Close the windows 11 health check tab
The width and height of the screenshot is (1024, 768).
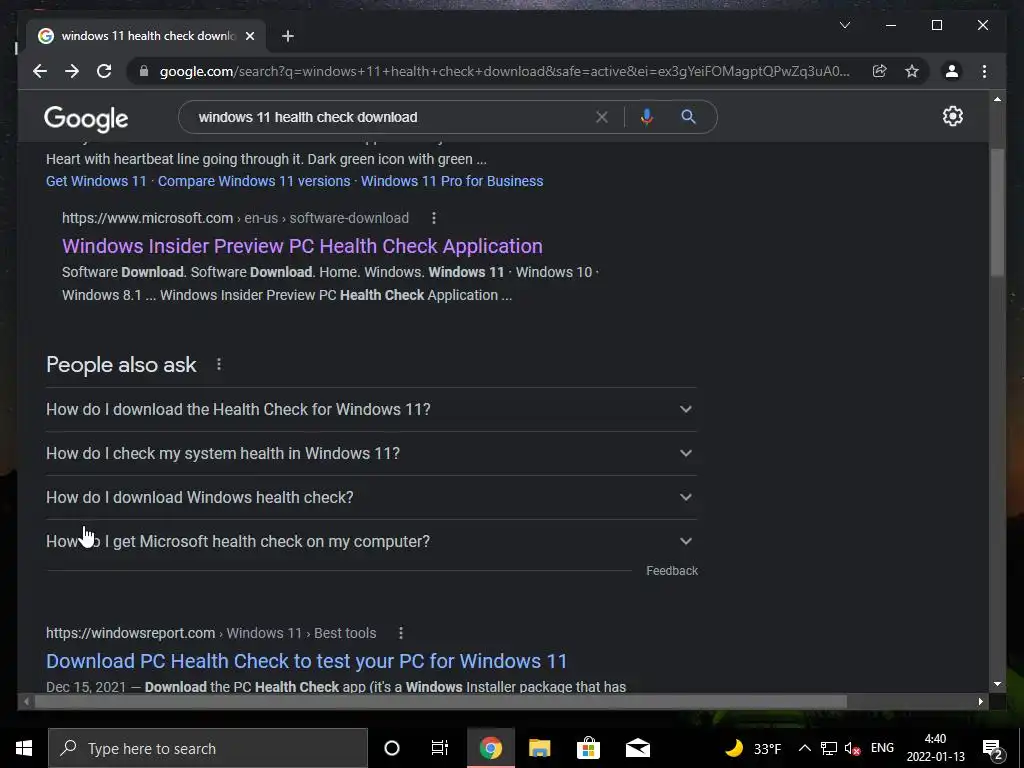[x=249, y=36]
